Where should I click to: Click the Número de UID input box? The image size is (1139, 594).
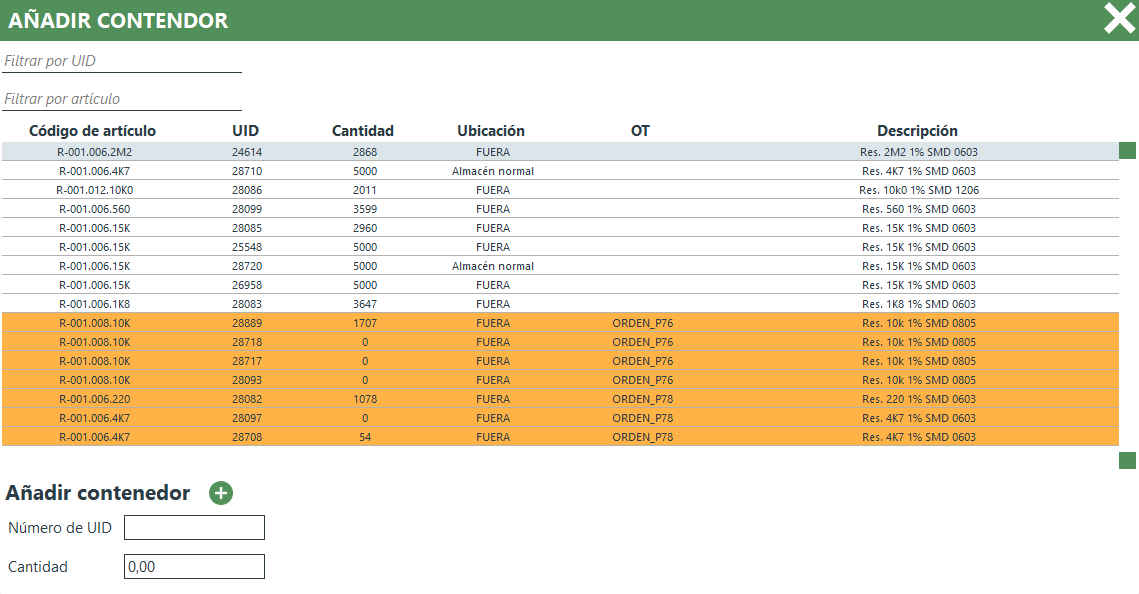[194, 527]
